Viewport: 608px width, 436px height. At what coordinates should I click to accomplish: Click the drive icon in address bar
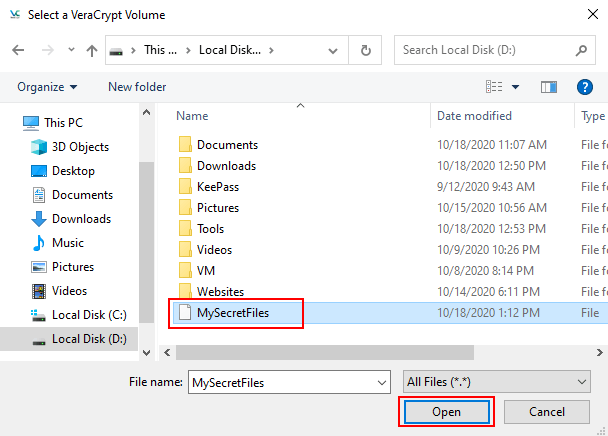coord(116,51)
